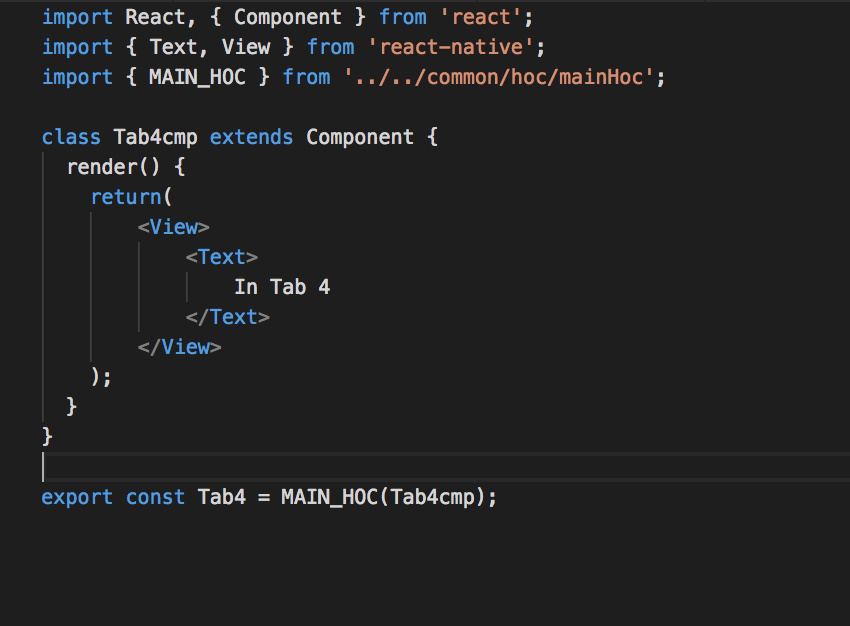
Task: Click Tab4 constant name in export line
Action: pos(222,497)
